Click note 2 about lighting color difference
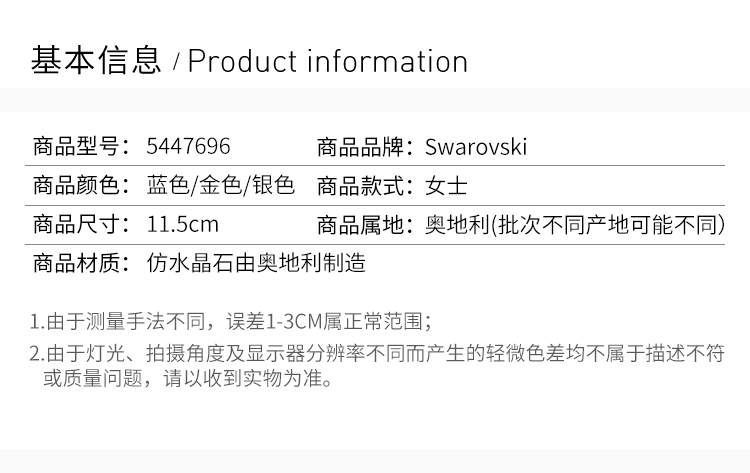This screenshot has height=473, width=750. (x=375, y=353)
